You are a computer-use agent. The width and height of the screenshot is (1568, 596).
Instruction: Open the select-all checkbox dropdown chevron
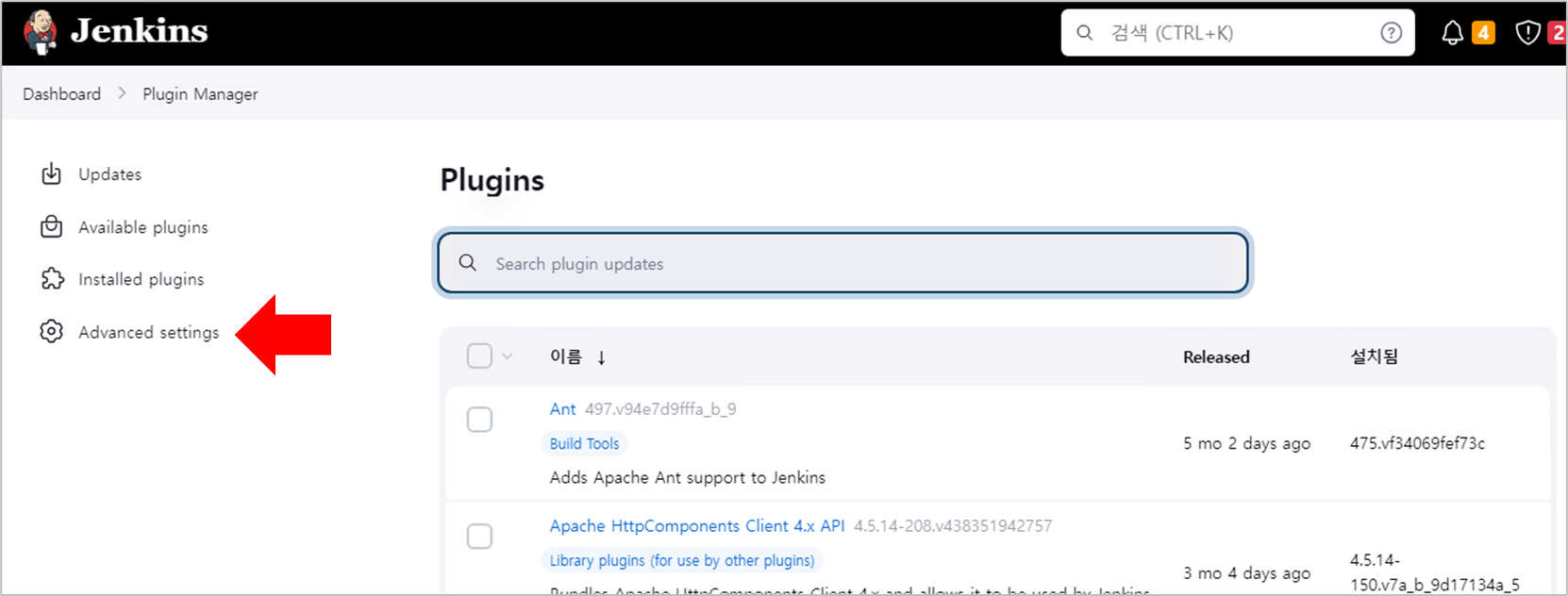click(508, 356)
